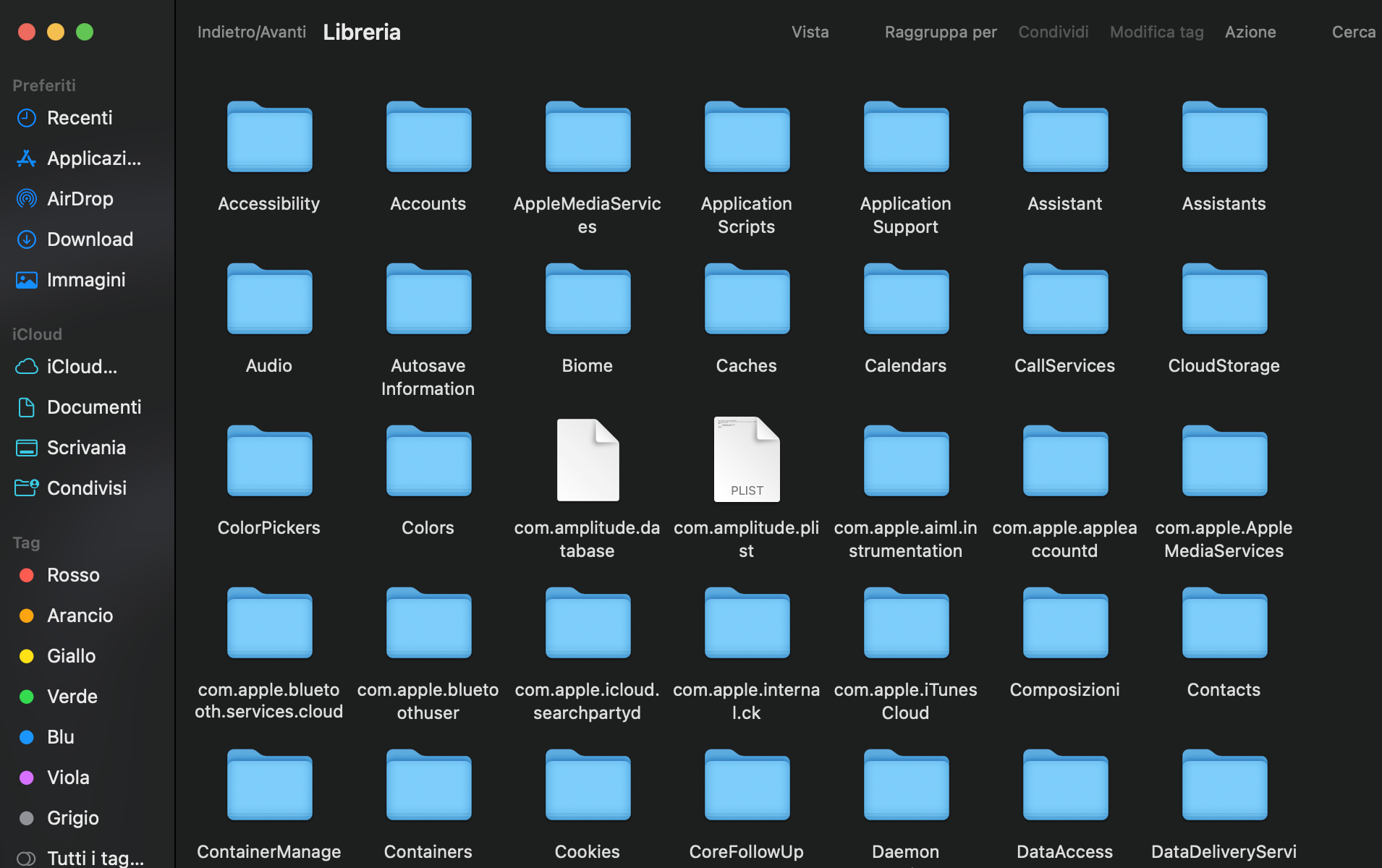Open AirDrop from the sidebar

tap(80, 198)
